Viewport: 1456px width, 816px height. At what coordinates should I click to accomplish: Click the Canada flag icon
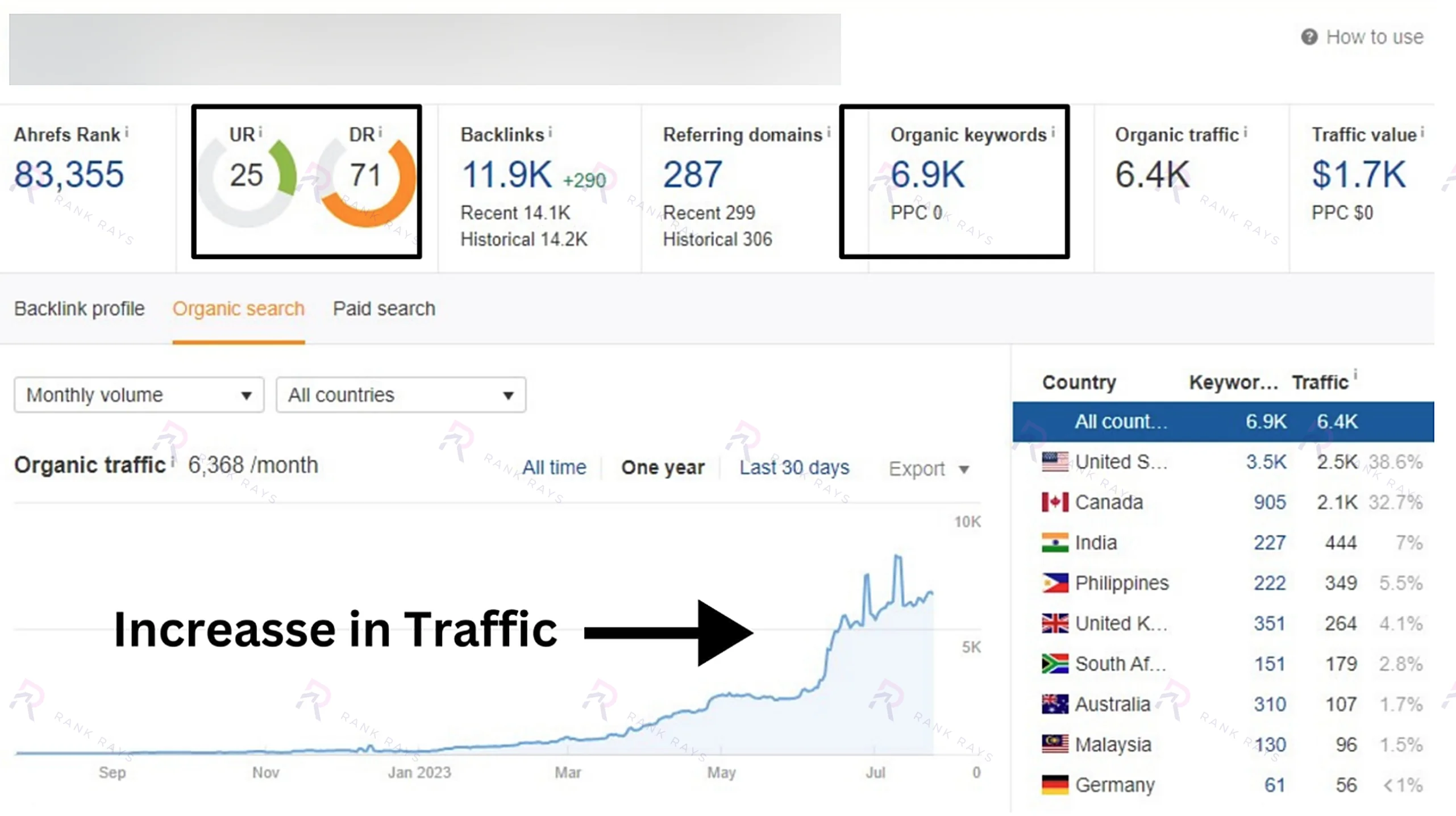tap(1055, 502)
